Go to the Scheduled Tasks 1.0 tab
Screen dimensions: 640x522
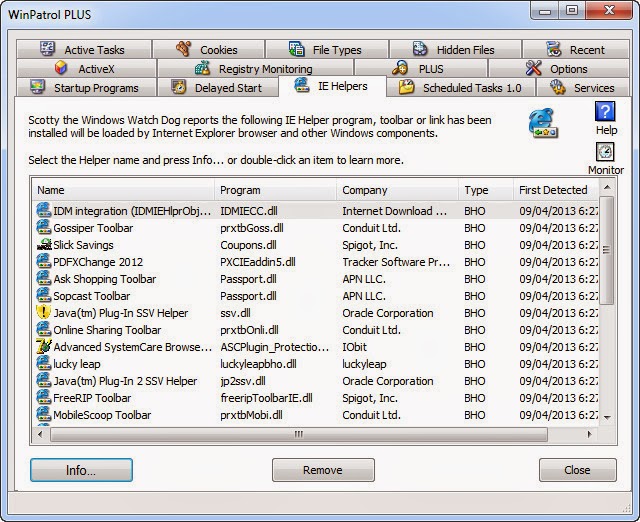461,88
